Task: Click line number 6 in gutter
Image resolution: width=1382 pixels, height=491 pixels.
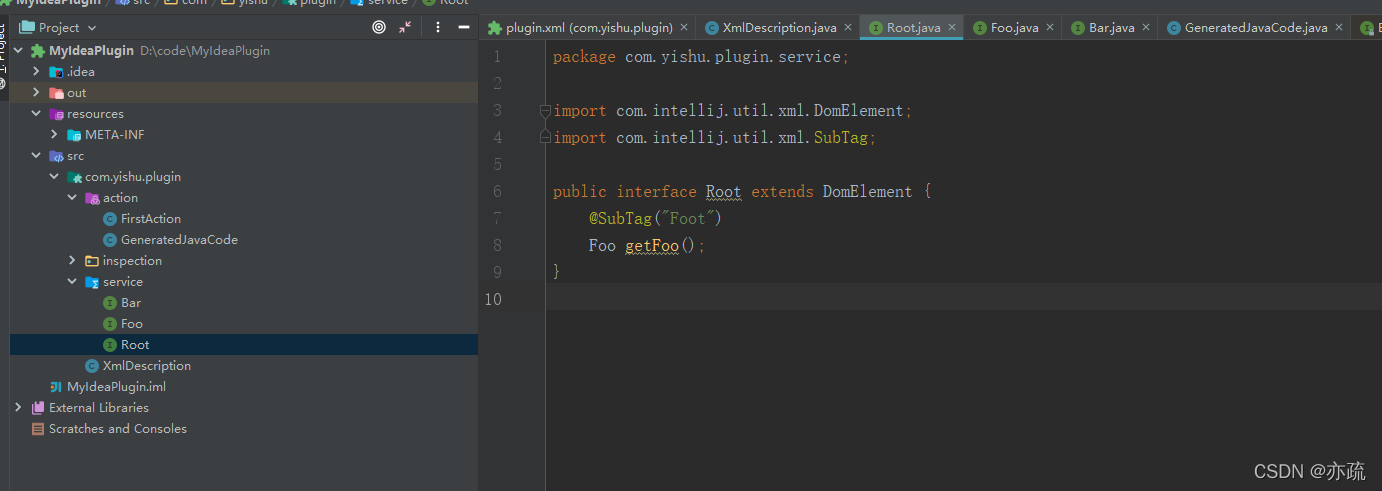Action: (x=497, y=192)
